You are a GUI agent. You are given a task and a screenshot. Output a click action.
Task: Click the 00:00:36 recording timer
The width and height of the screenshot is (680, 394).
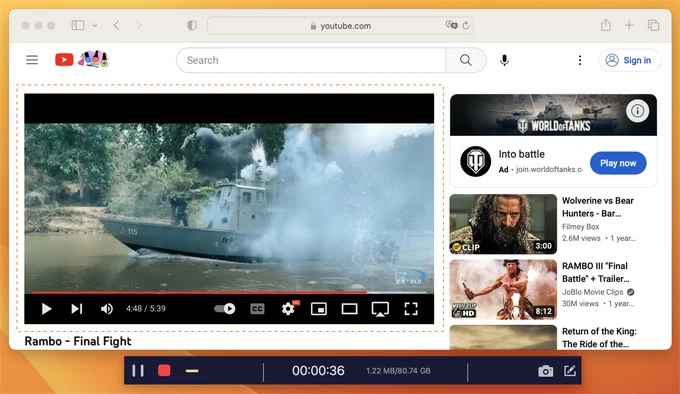pyautogui.click(x=318, y=371)
